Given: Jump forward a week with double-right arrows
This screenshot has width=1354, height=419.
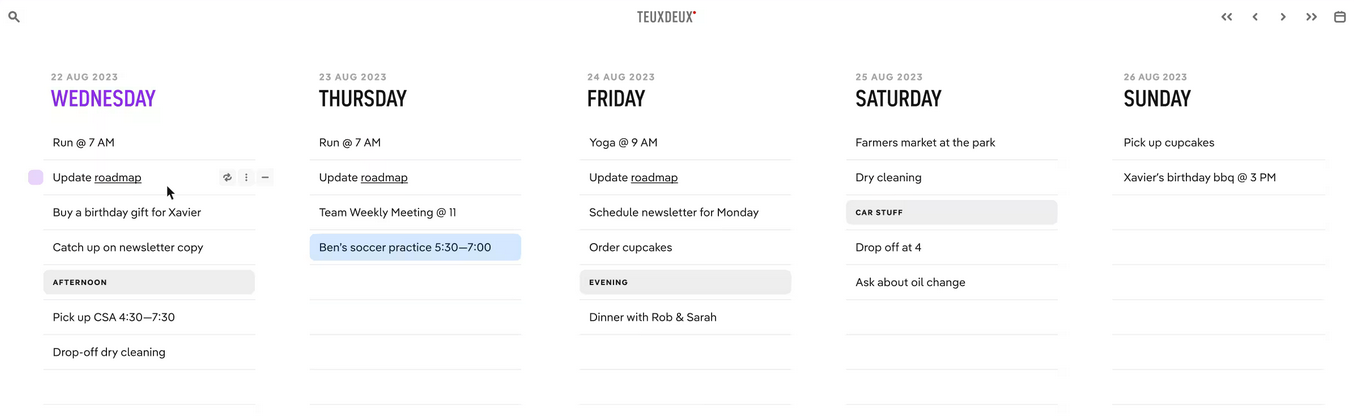Looking at the screenshot, I should pyautogui.click(x=1311, y=17).
